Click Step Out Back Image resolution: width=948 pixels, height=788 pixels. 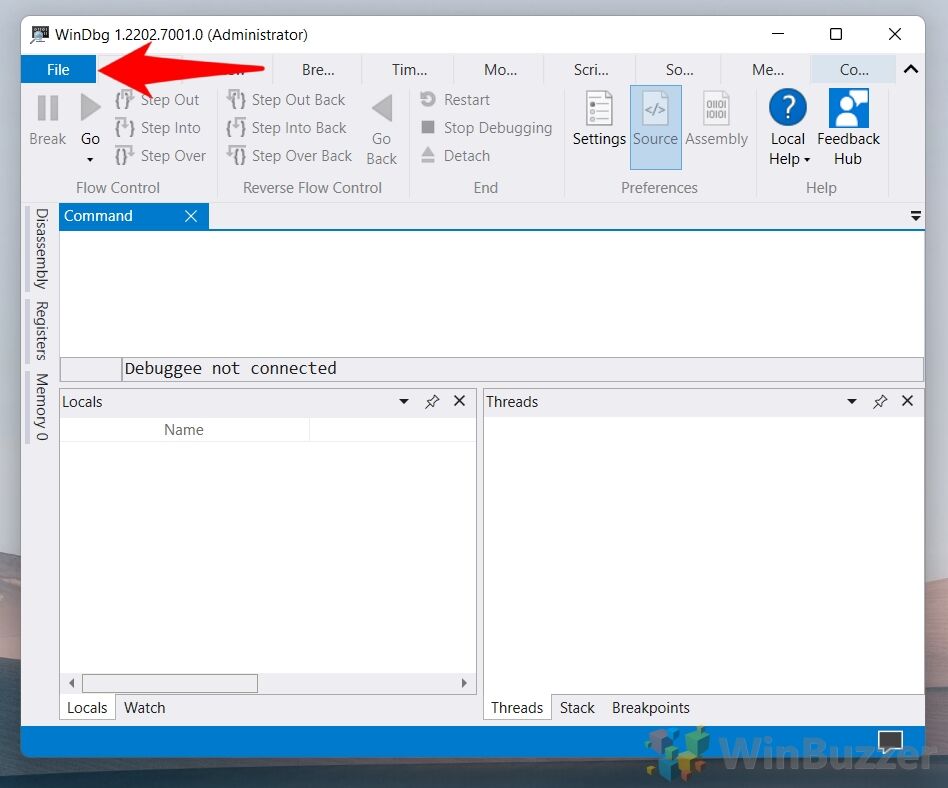click(286, 100)
